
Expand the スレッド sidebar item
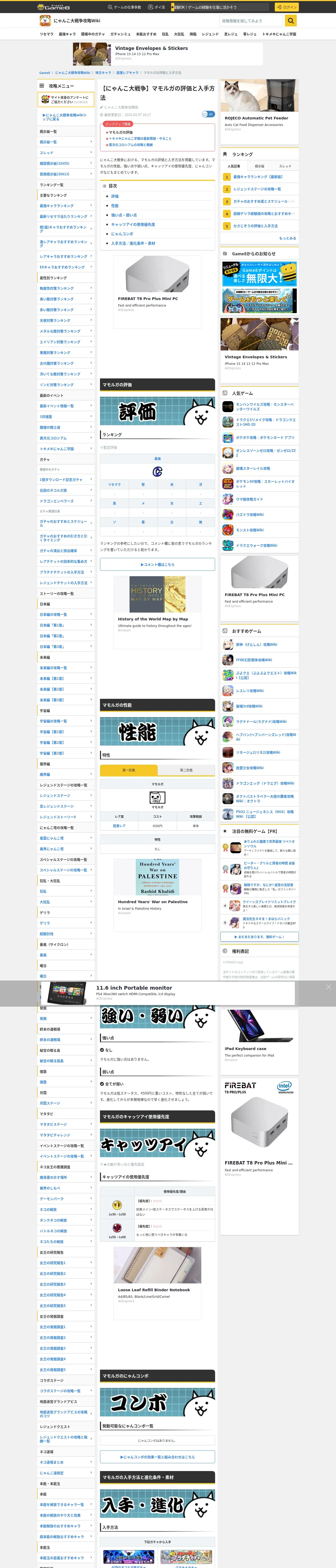tap(66, 153)
